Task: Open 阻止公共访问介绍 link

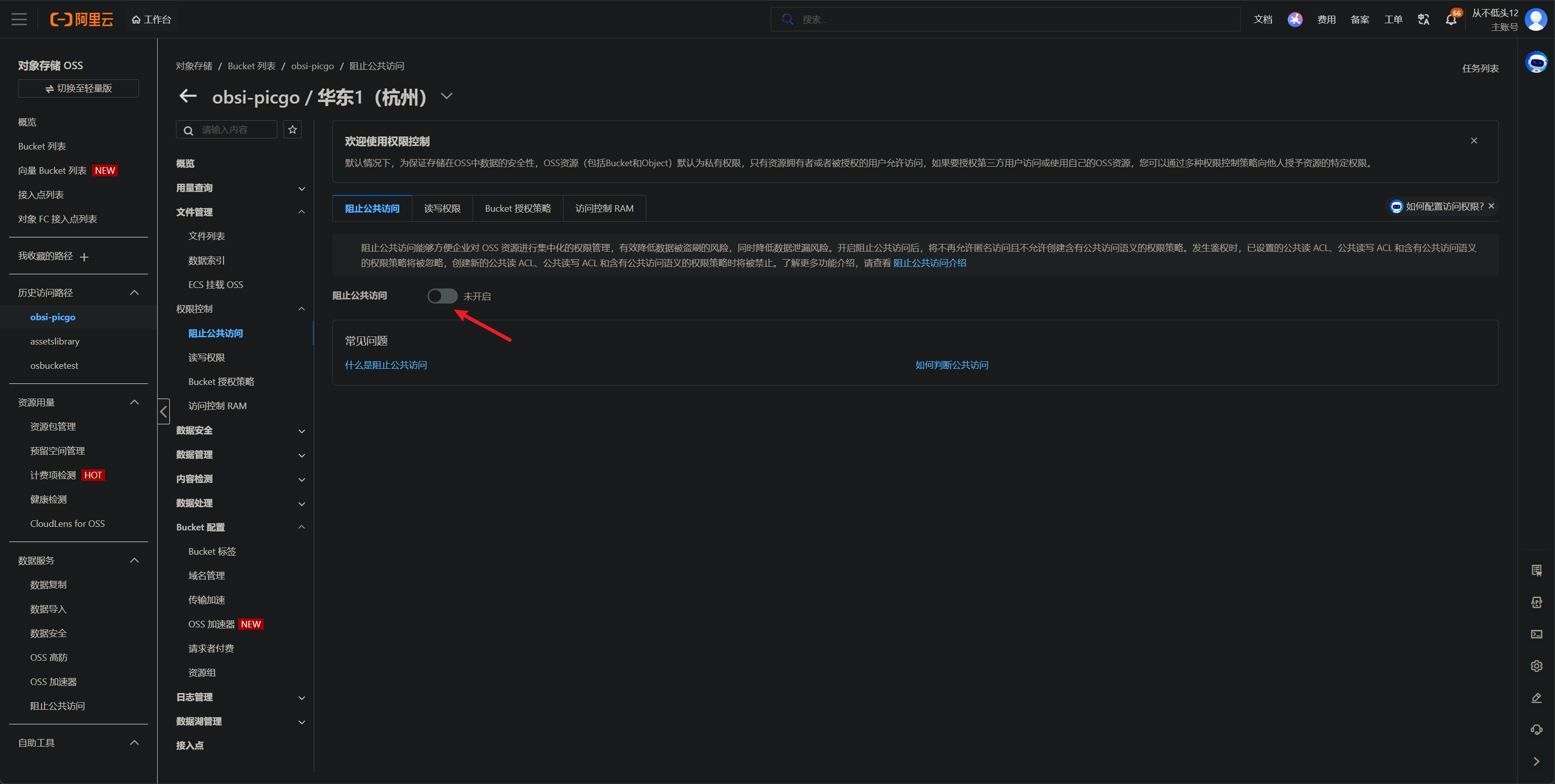Action: (x=930, y=263)
